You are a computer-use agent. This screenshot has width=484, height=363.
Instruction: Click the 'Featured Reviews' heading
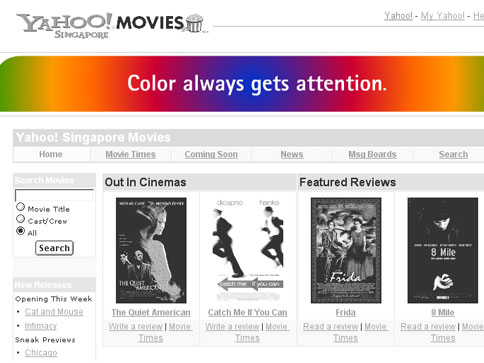tap(348, 182)
